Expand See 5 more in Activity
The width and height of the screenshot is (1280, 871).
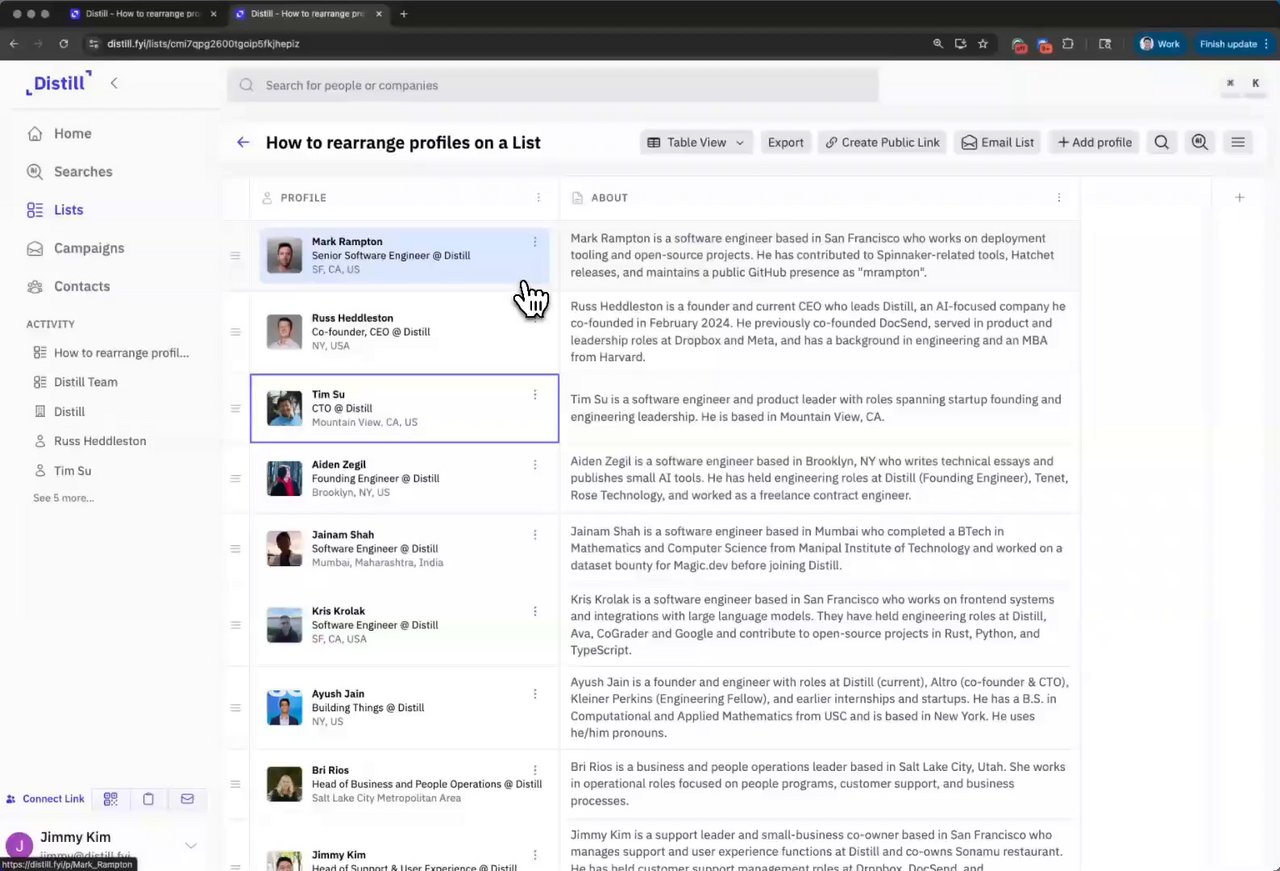click(63, 498)
